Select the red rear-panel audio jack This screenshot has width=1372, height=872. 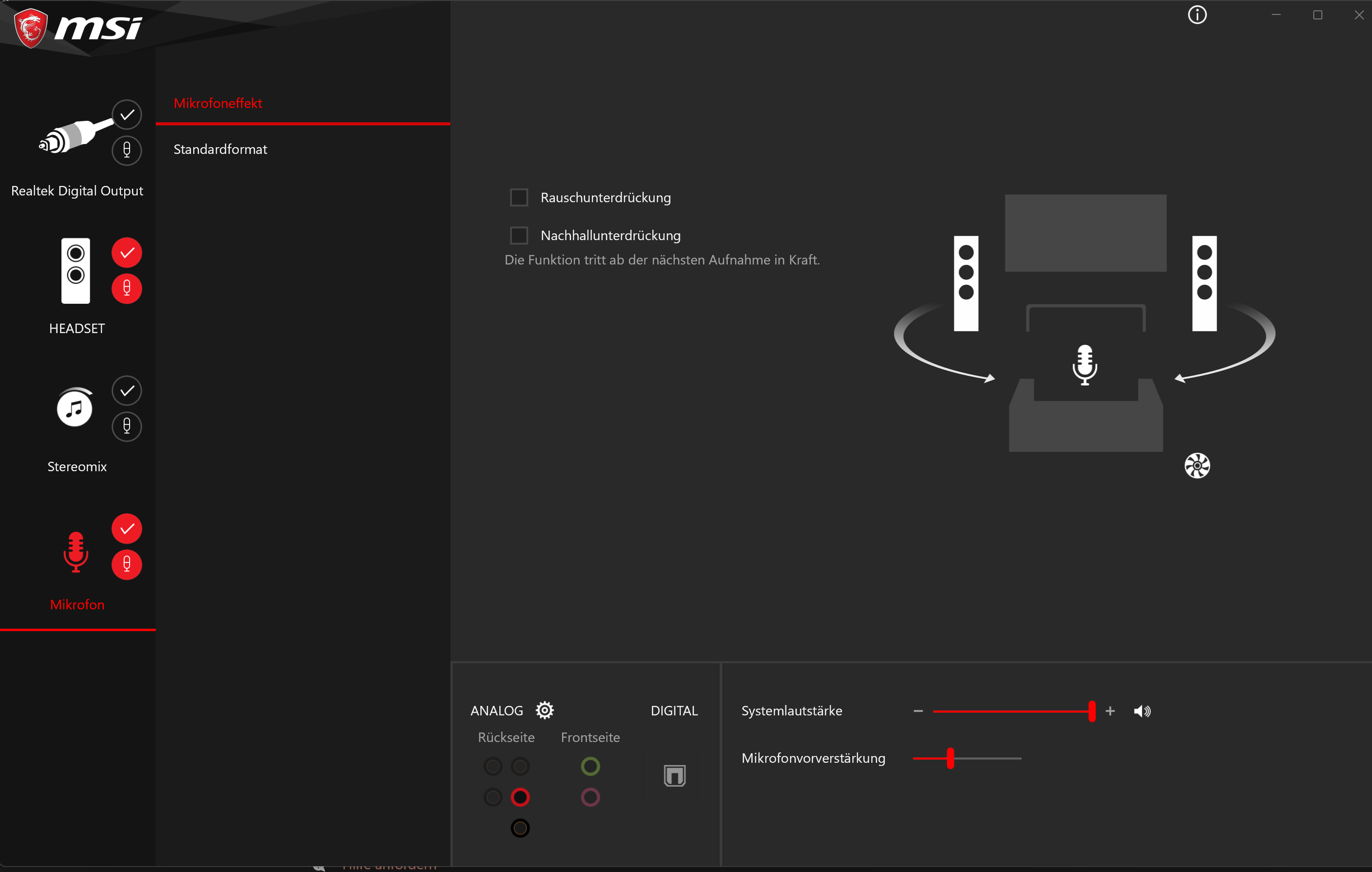520,797
